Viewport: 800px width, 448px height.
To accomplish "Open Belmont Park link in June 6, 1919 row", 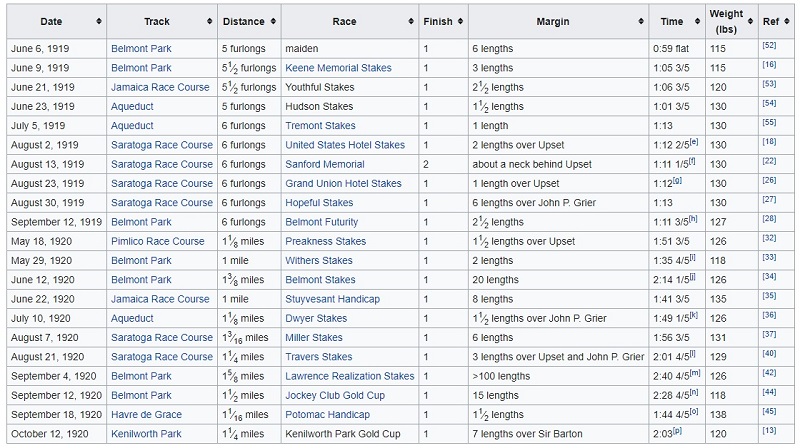I will tap(141, 49).
